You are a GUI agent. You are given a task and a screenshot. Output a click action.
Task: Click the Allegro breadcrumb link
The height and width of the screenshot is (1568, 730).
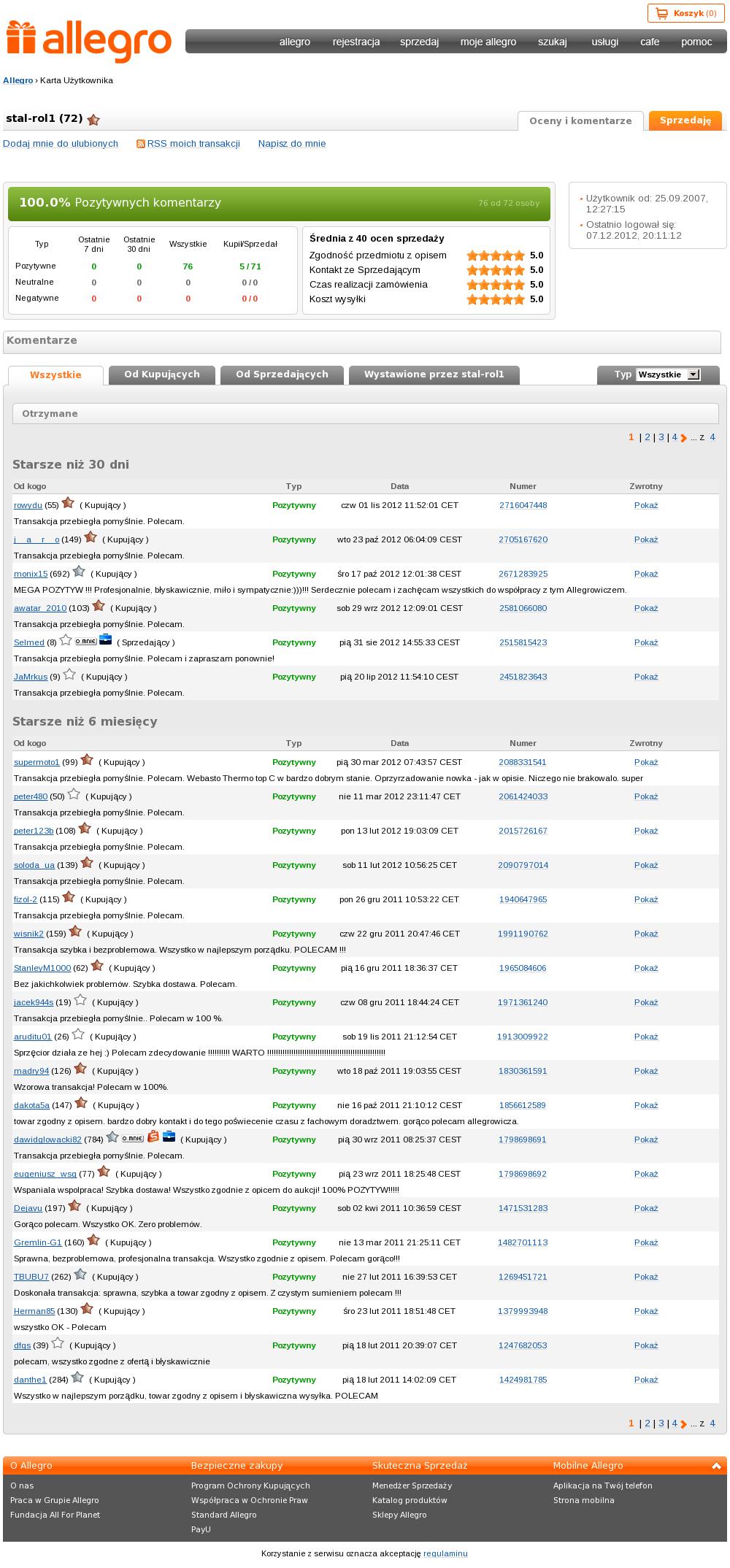coord(18,80)
